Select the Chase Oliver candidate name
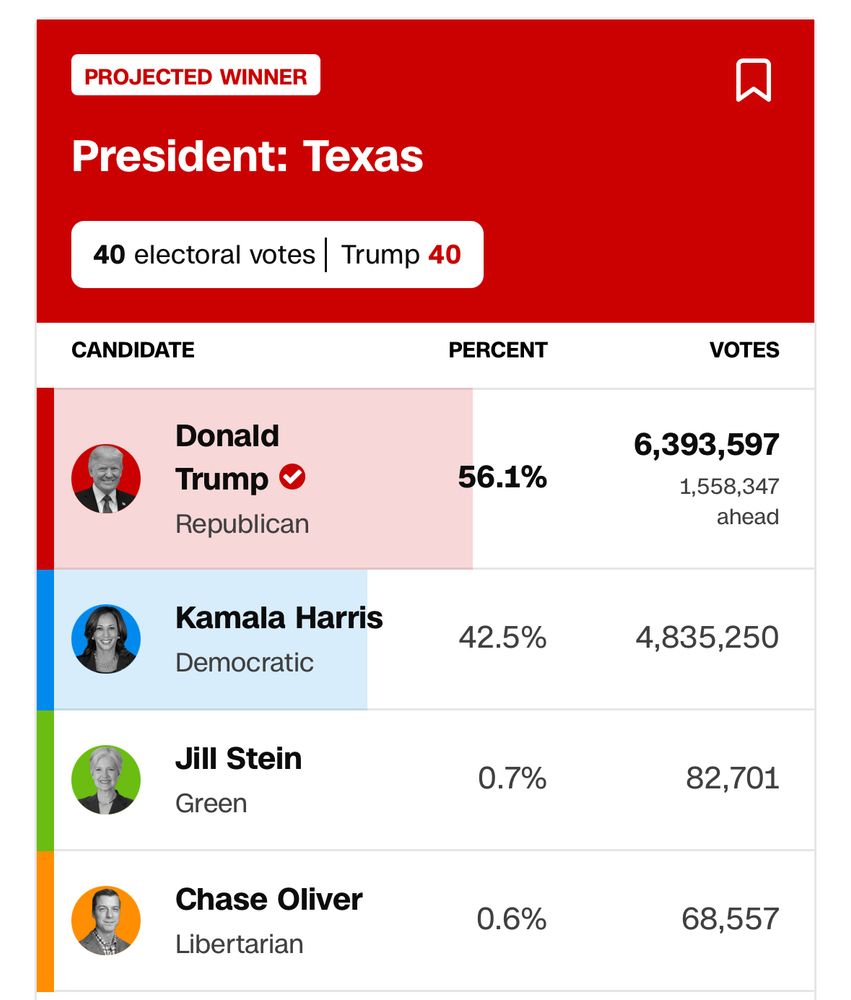851x1000 pixels. (269, 899)
